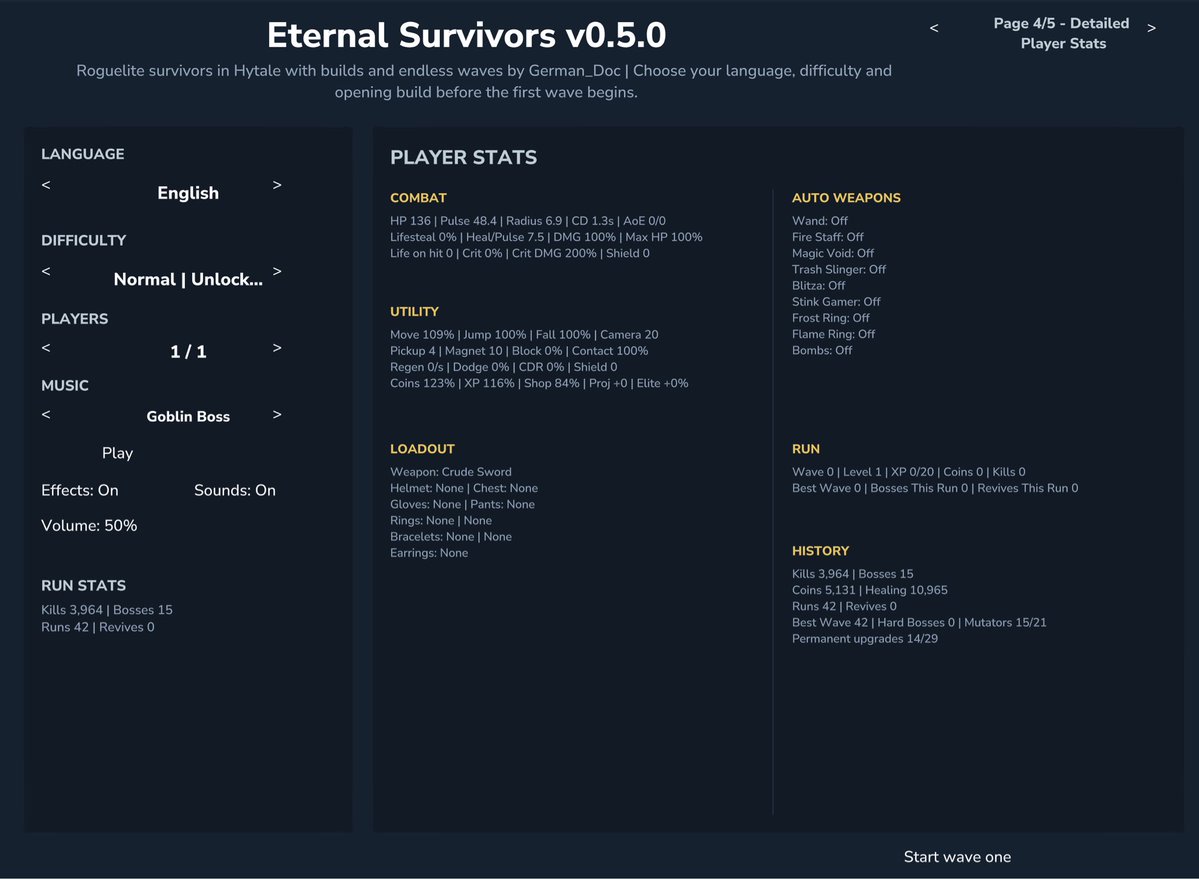
Task: Click the PLAYER STATS heading
Action: tap(463, 157)
